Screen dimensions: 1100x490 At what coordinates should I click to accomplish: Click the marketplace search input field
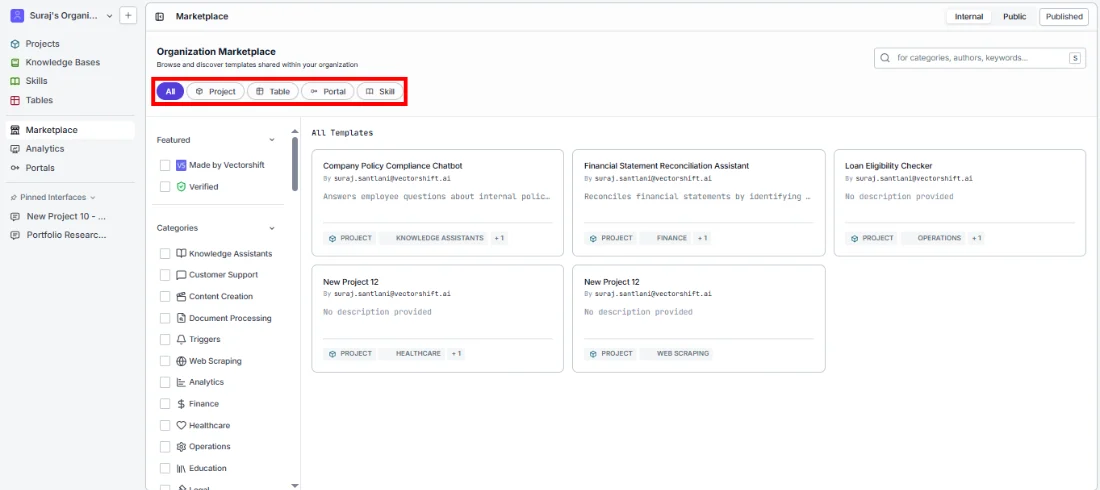pyautogui.click(x=979, y=58)
